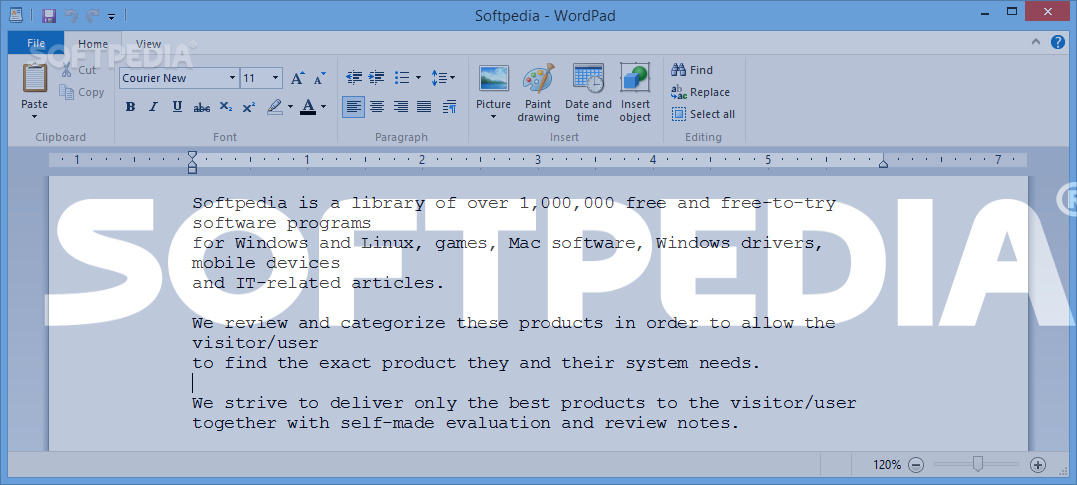Click the Shrink font icon
This screenshot has height=485, width=1077.
tap(320, 78)
